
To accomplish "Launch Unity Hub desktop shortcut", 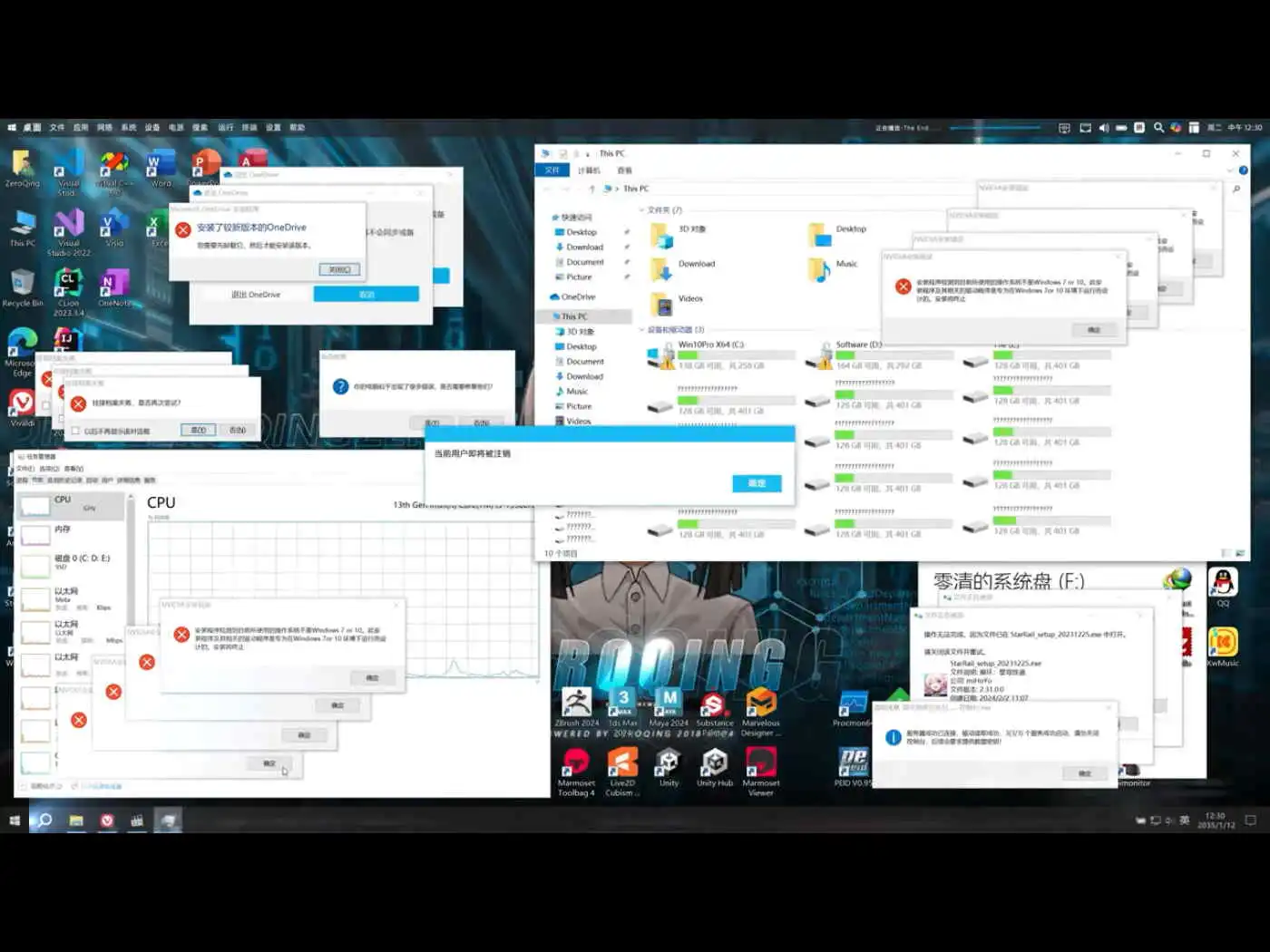I will tap(715, 768).
